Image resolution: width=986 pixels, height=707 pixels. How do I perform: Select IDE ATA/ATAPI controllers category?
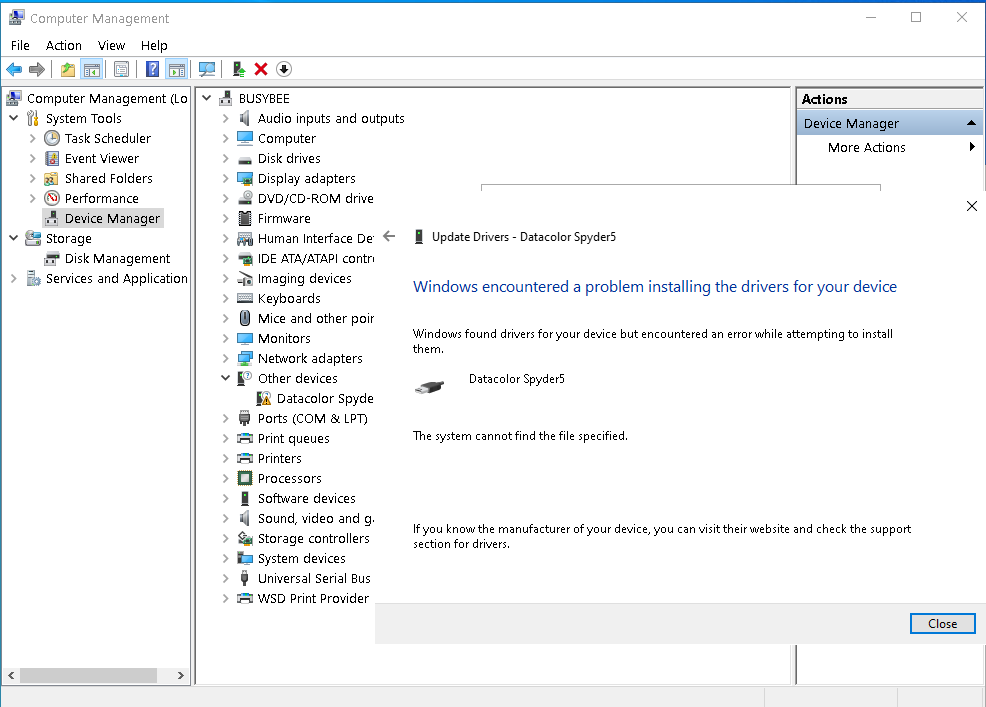[316, 259]
